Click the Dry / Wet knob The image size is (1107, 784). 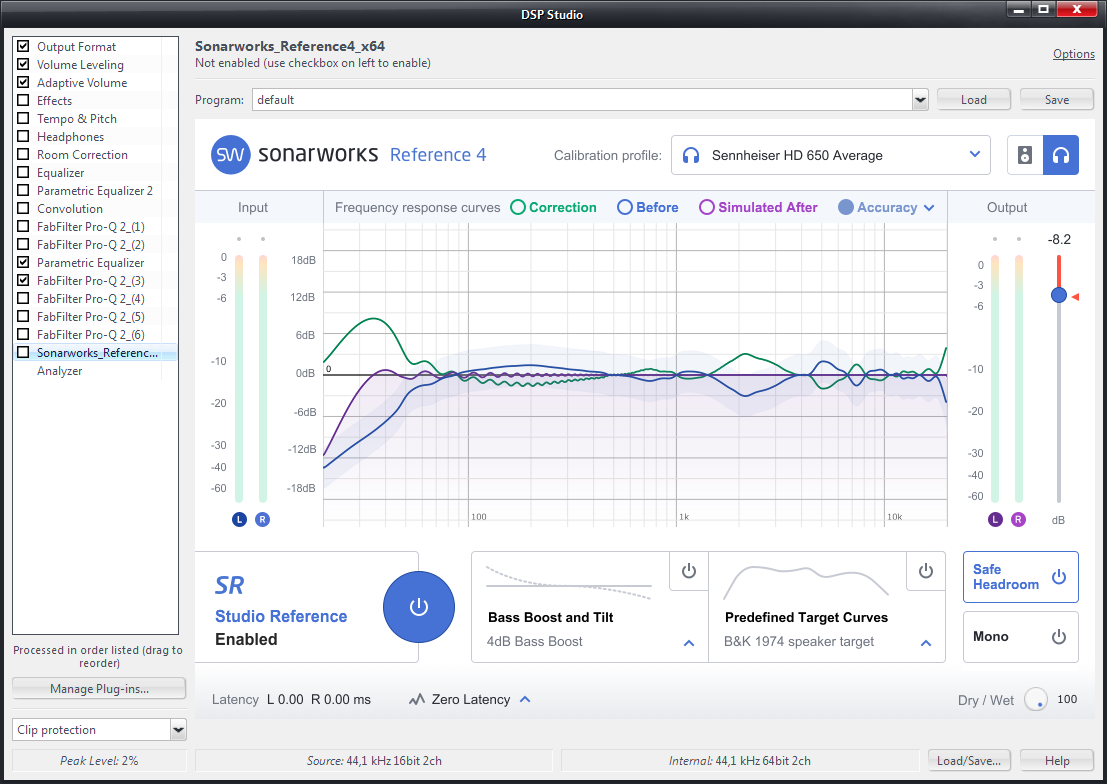click(x=1036, y=699)
